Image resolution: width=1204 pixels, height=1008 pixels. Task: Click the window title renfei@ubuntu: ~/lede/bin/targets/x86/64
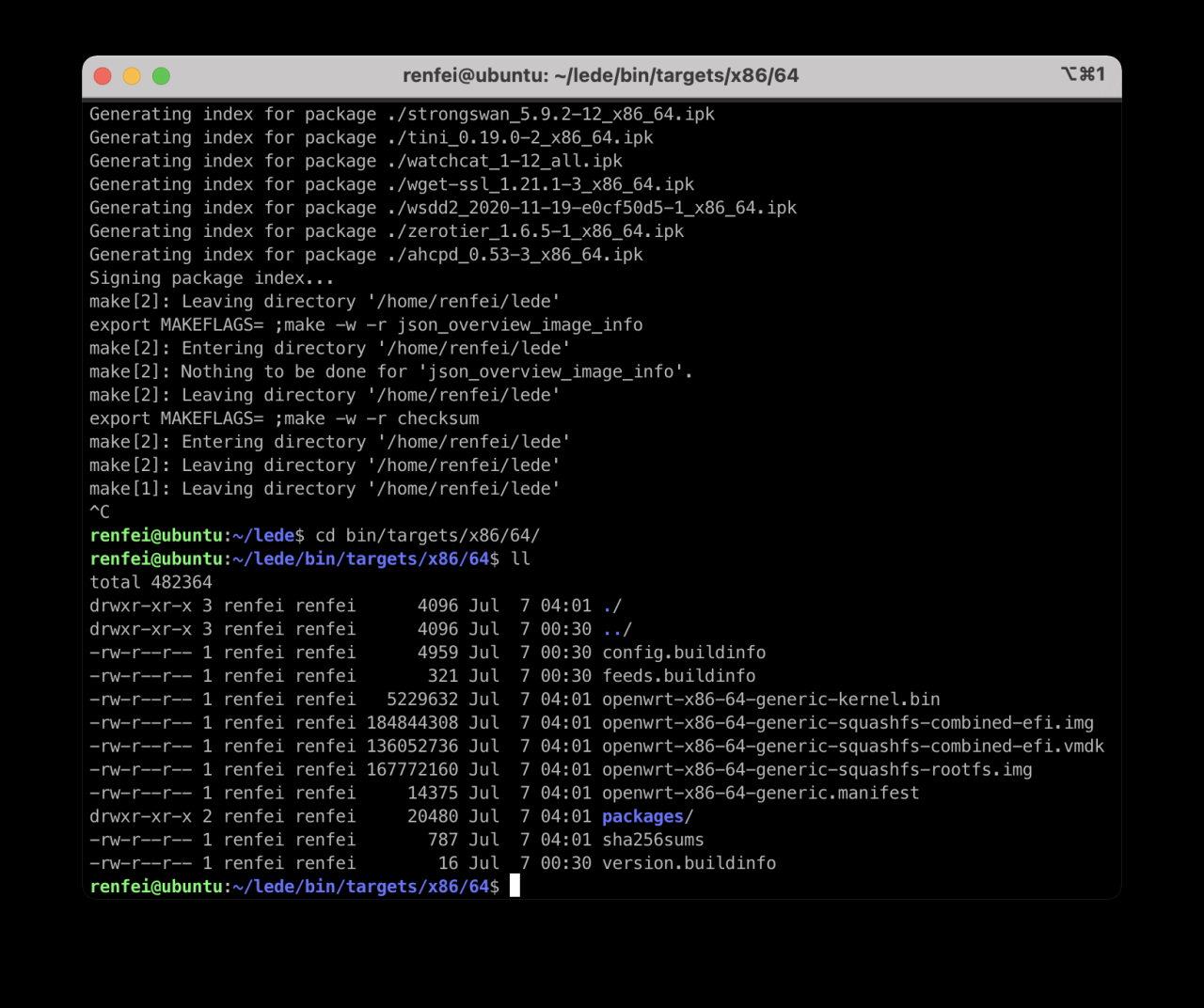(601, 76)
